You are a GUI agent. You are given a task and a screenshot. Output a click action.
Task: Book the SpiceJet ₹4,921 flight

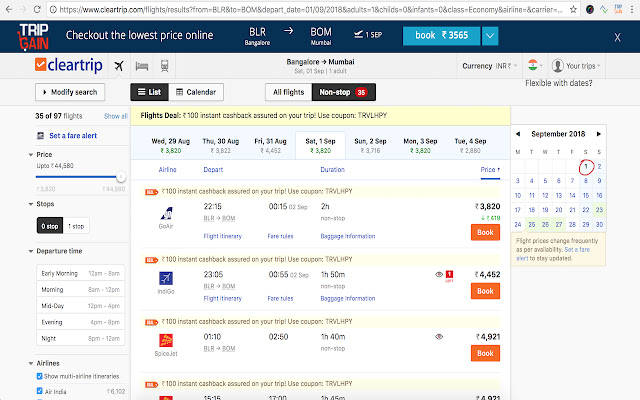pos(485,353)
